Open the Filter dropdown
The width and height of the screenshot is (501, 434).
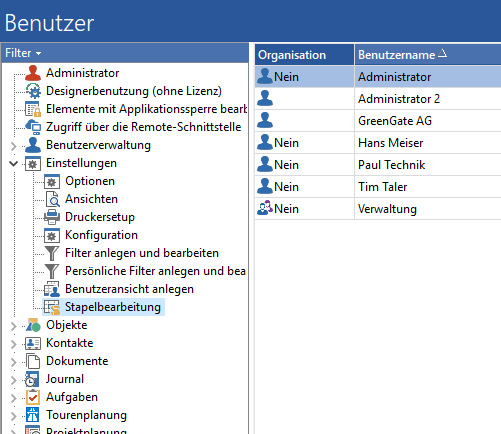coord(23,53)
